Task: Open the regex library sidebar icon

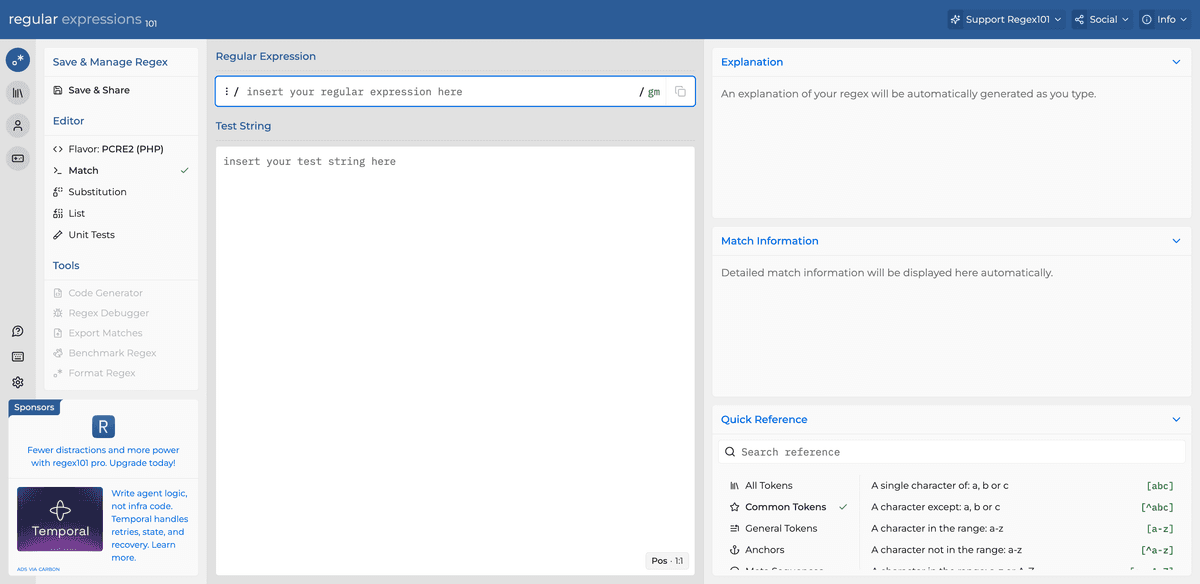Action: point(18,93)
